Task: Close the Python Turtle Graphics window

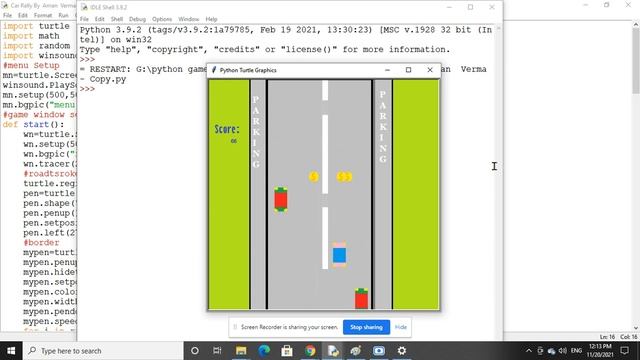Action: click(x=430, y=70)
